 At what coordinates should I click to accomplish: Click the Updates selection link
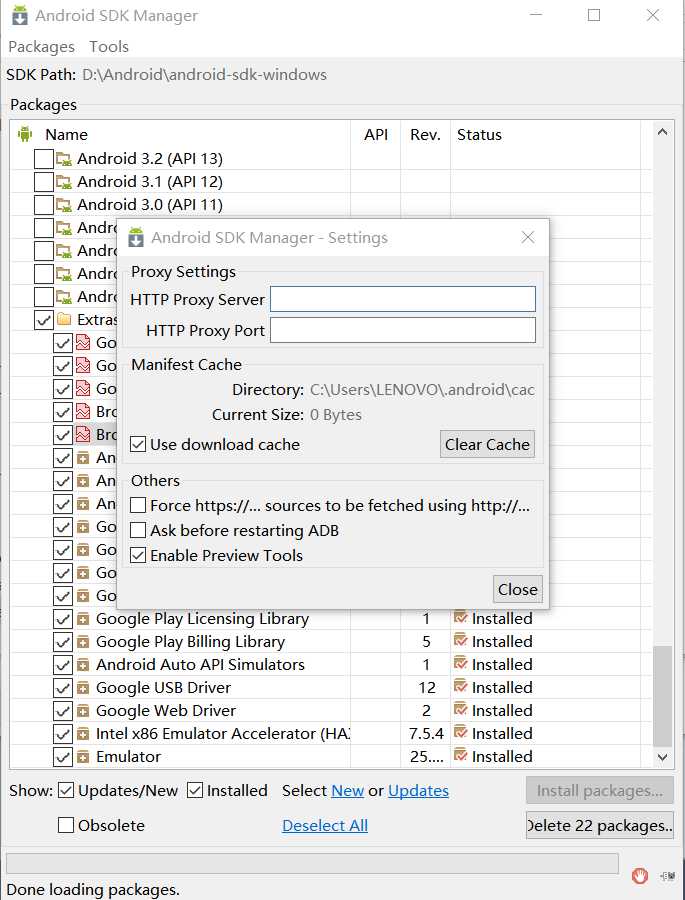click(418, 790)
